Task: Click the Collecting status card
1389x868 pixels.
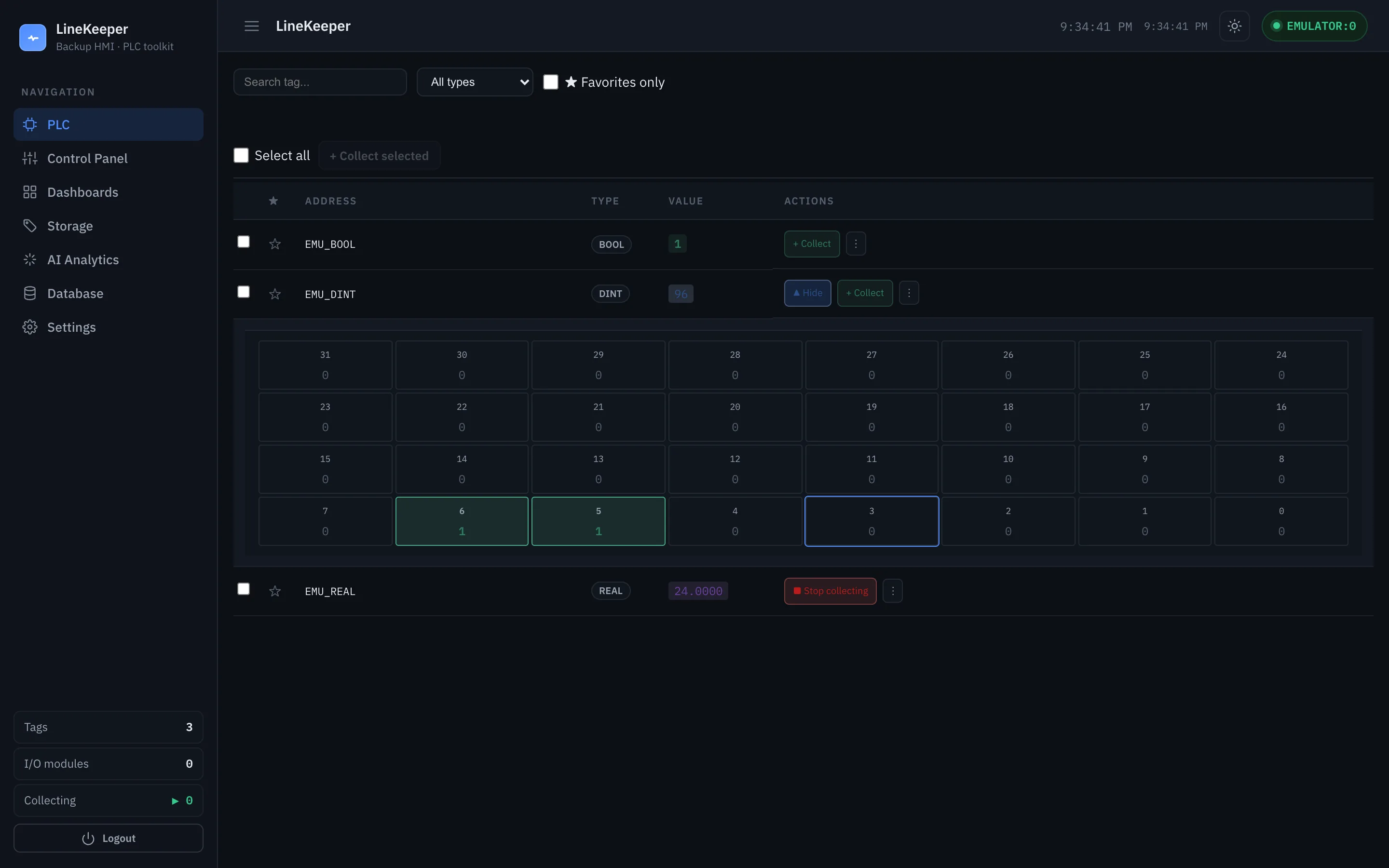Action: point(109,800)
